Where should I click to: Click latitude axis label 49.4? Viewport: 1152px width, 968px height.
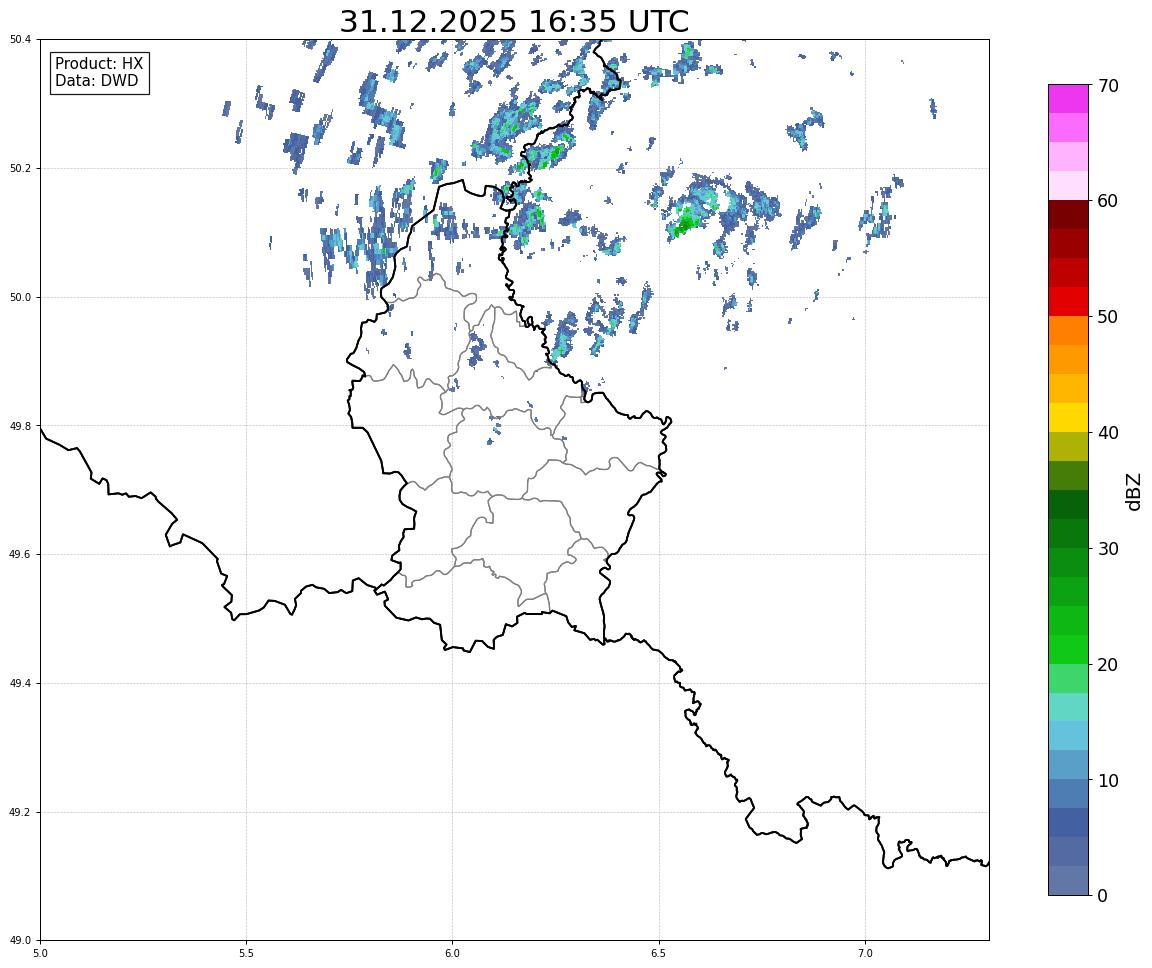pyautogui.click(x=20, y=684)
